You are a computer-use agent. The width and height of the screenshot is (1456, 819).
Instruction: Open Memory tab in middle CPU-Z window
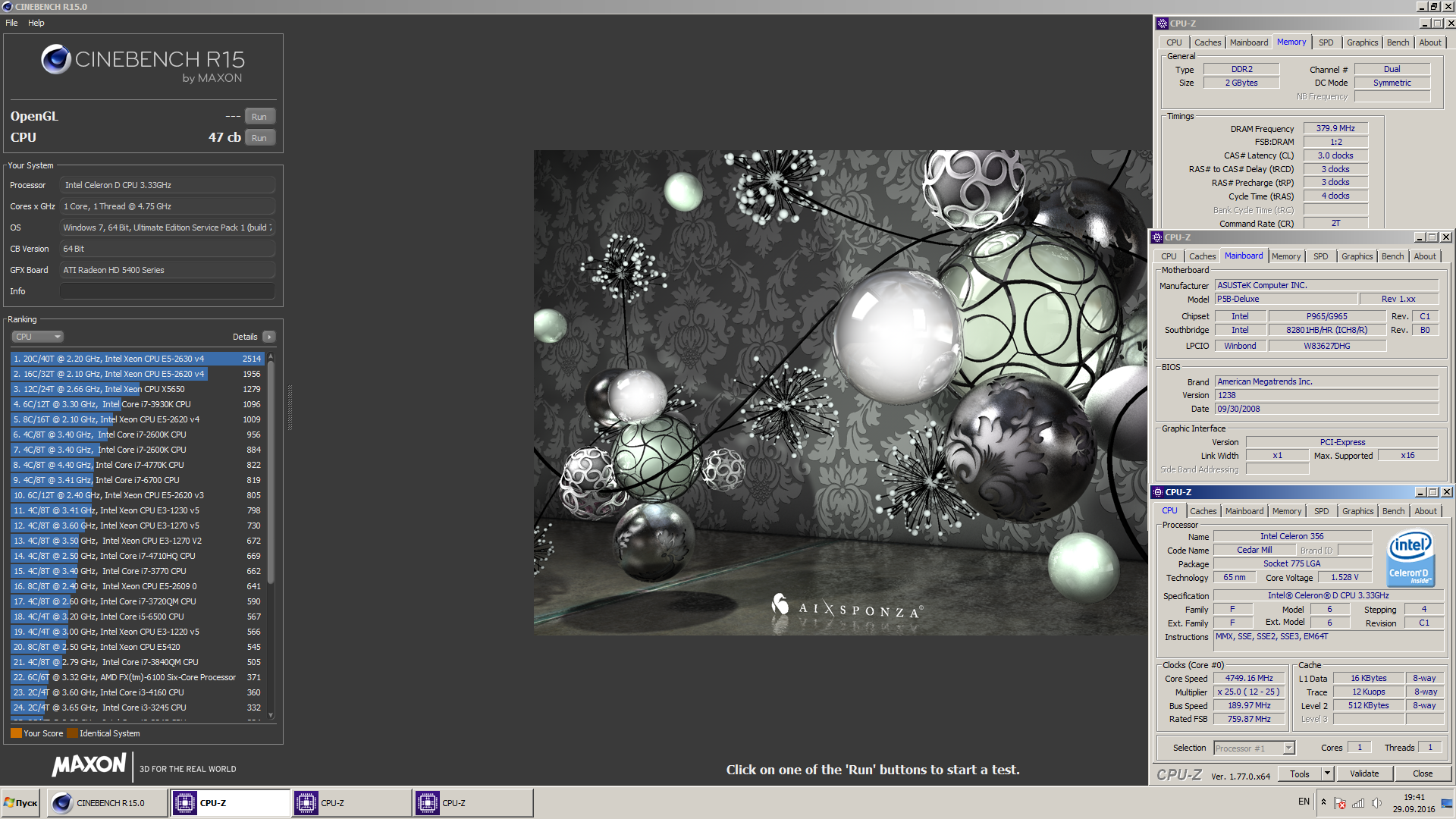tap(1286, 256)
